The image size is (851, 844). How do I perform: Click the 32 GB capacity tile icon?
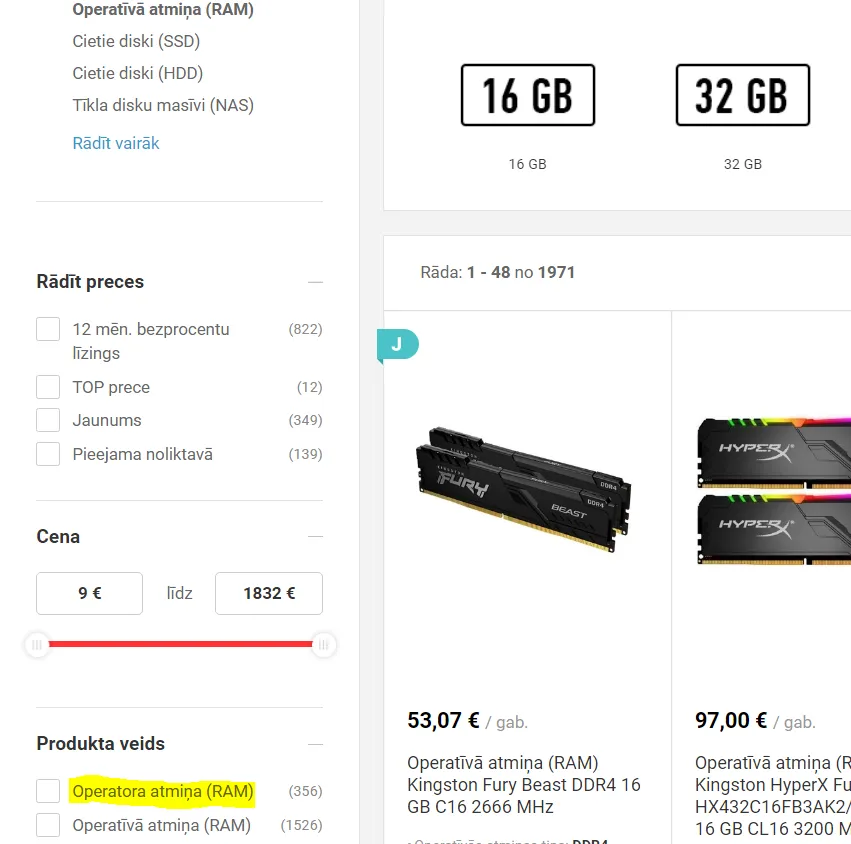click(x=742, y=95)
